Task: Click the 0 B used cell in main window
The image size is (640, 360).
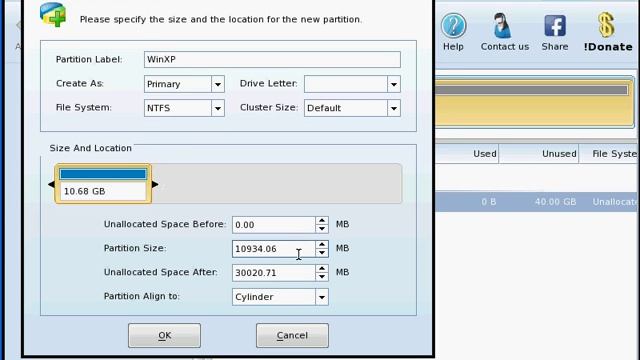Action: point(488,202)
